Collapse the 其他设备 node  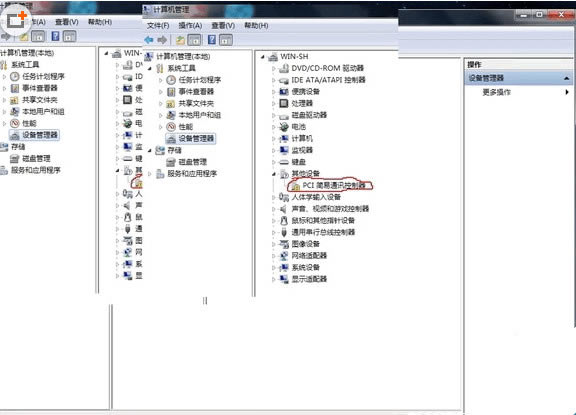[274, 174]
